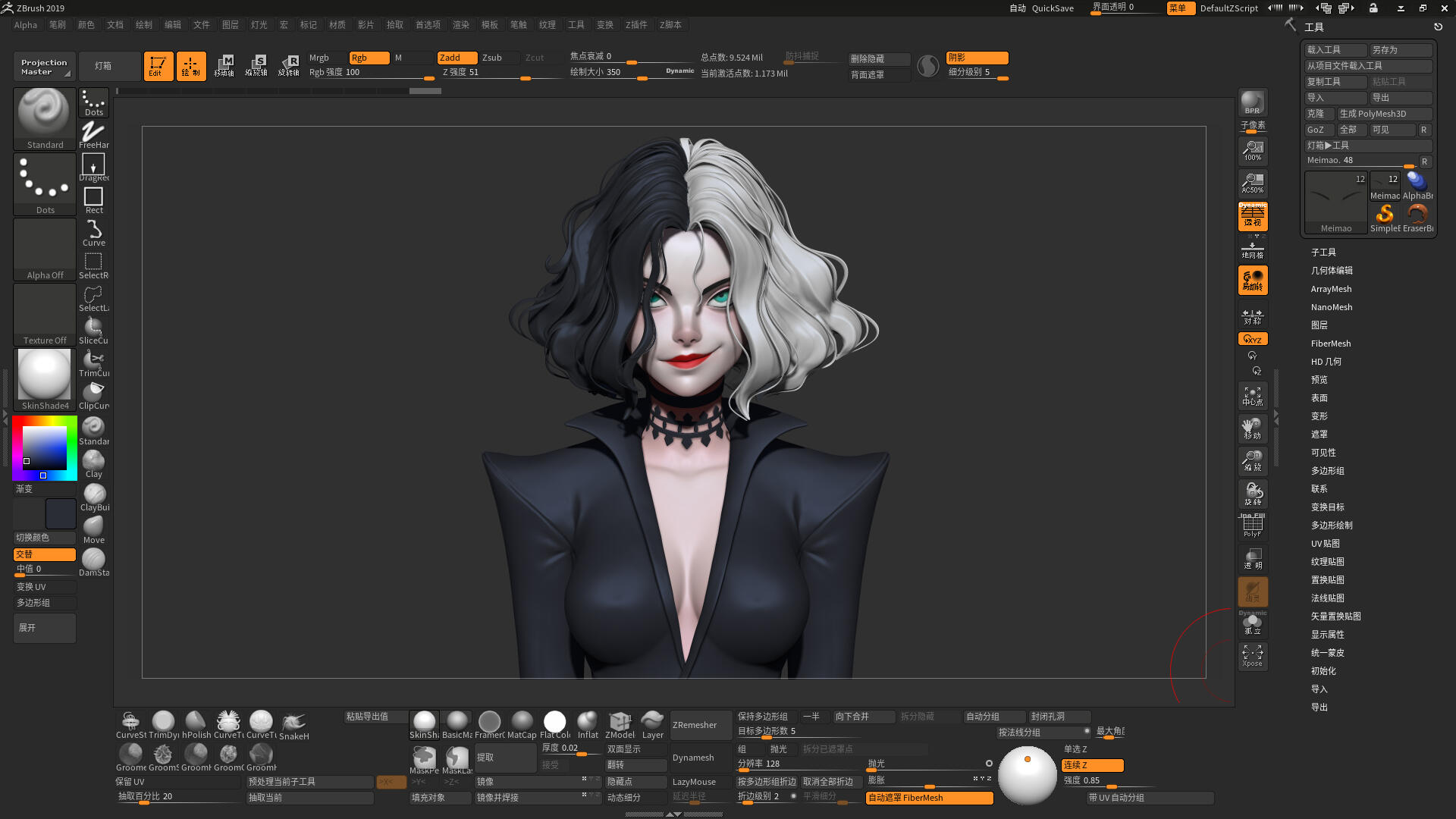1456x819 pixels.
Task: Expand the 子工具 subtool palette
Action: tap(1323, 253)
